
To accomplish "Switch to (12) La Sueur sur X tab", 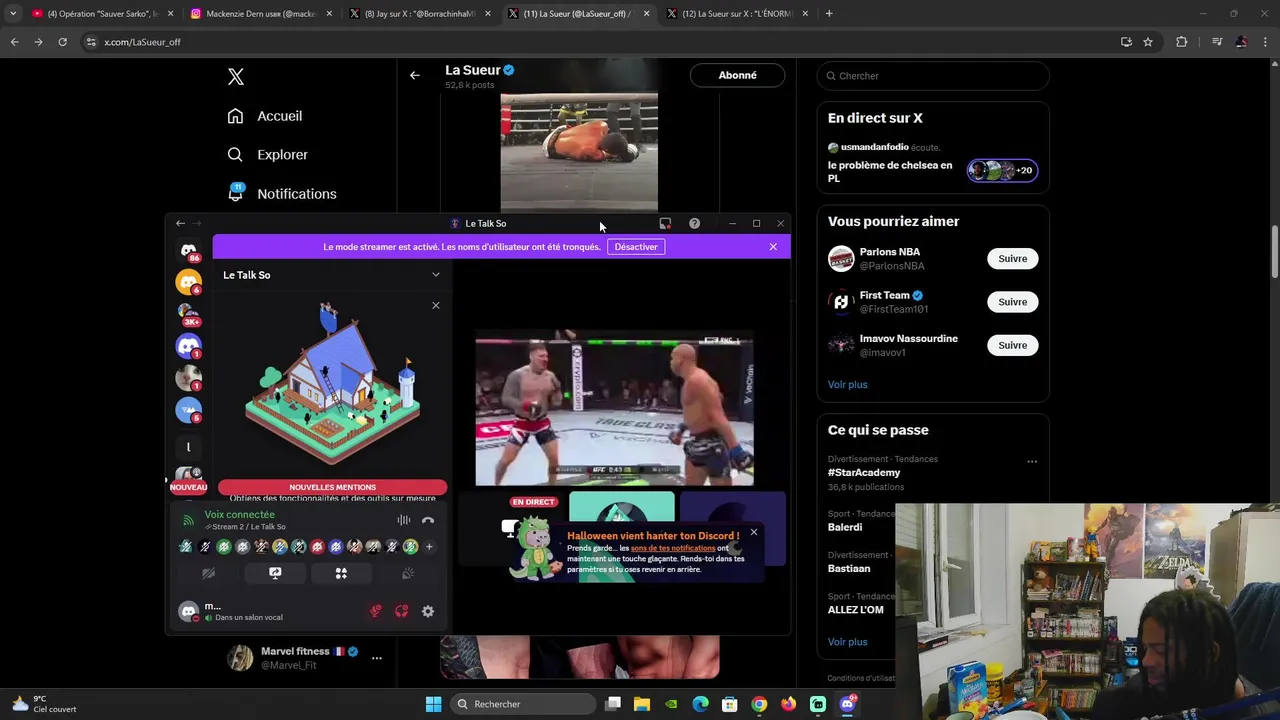I will (x=738, y=14).
